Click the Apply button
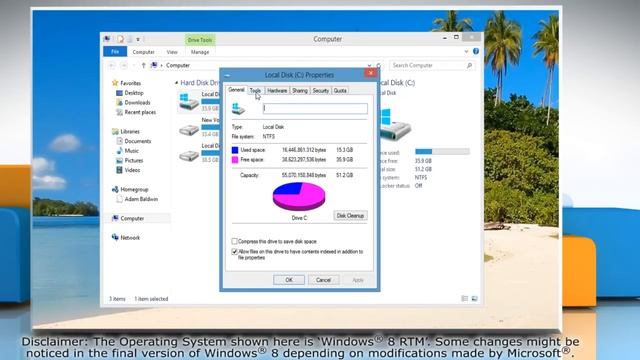The width and height of the screenshot is (640, 360). 358,280
